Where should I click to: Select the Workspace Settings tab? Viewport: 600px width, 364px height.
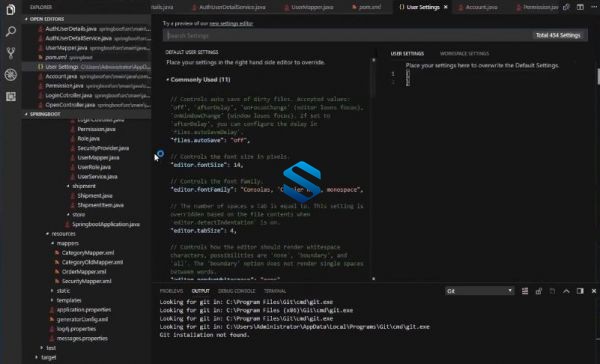coord(464,54)
